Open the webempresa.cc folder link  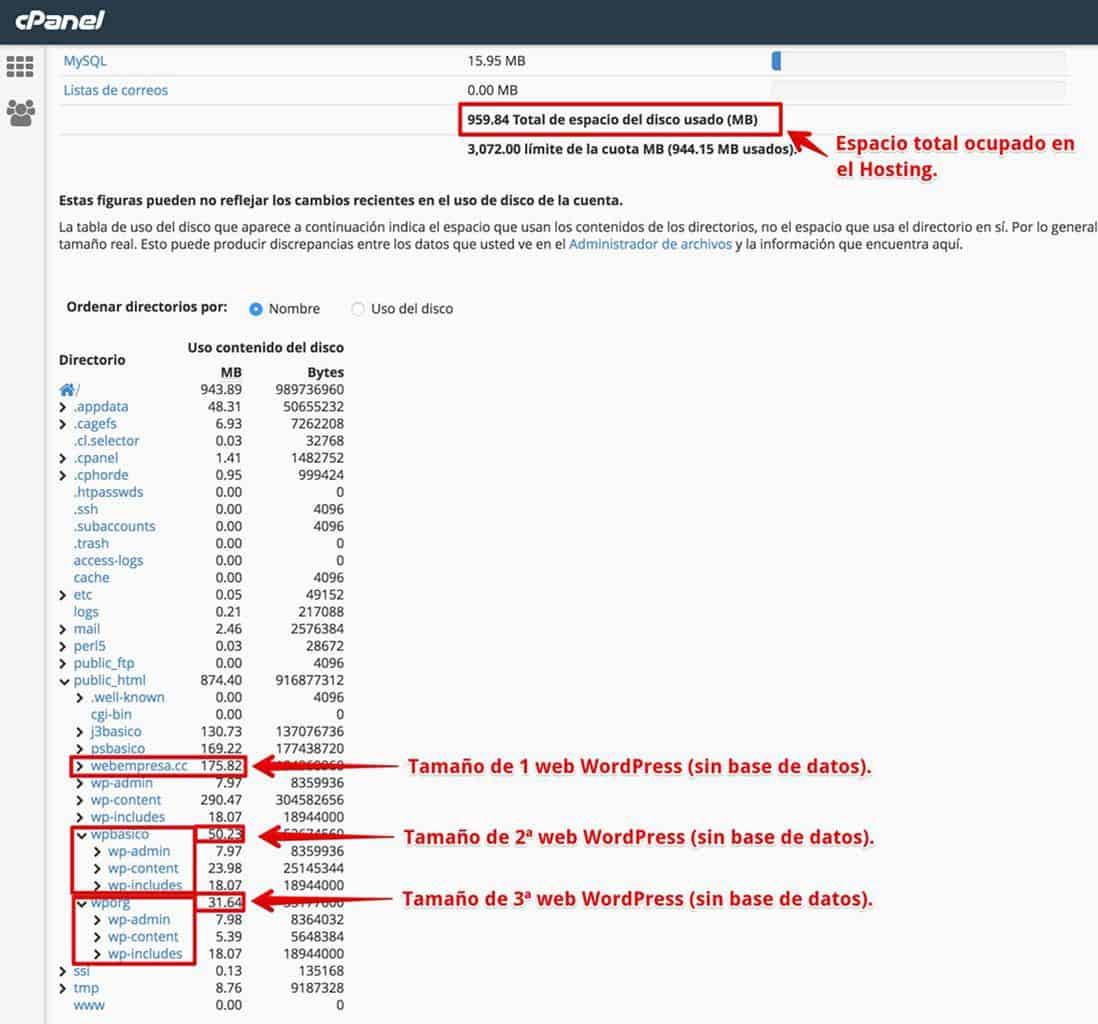tap(139, 766)
